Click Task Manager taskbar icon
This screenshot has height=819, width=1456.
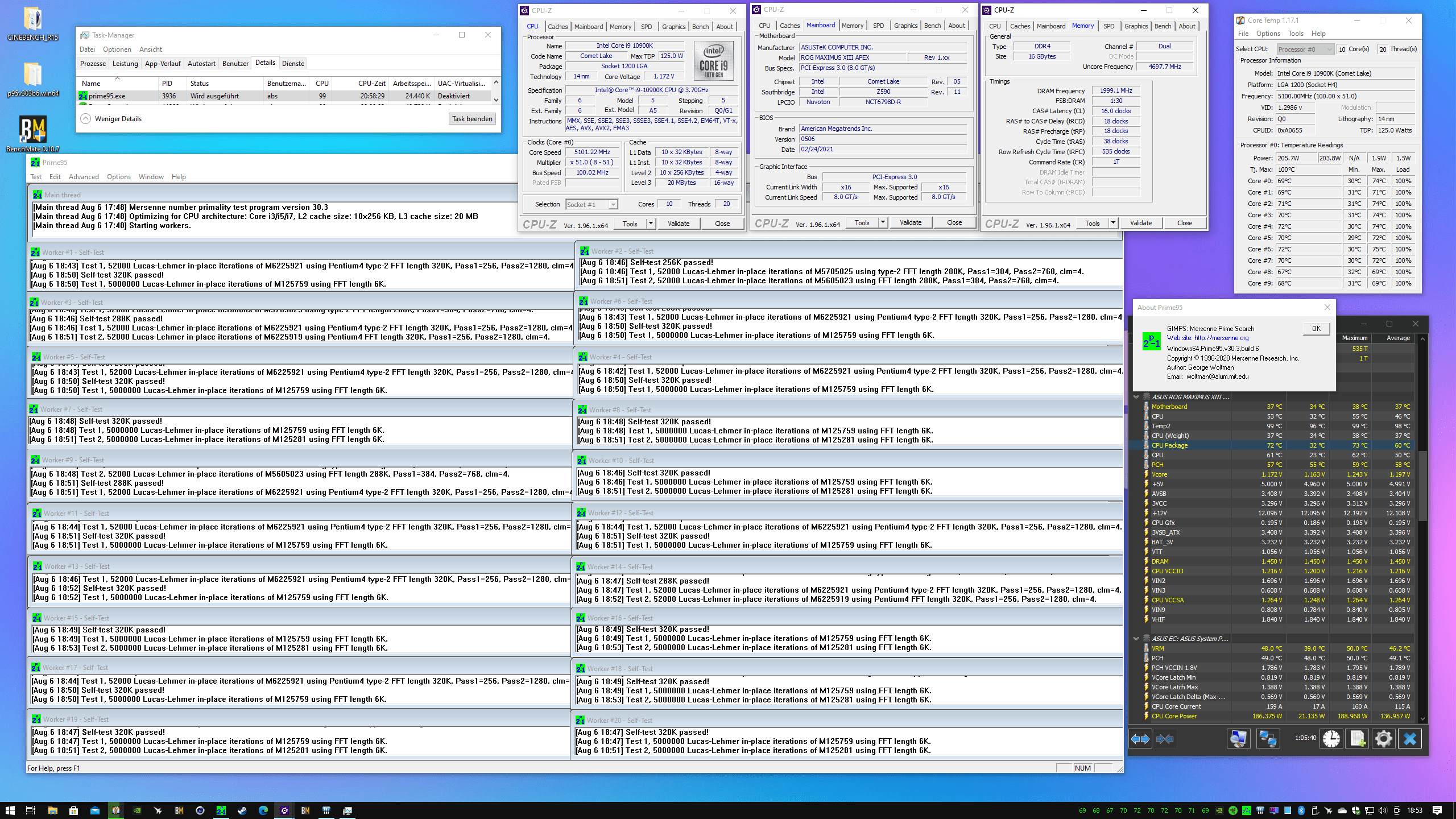pos(348,810)
